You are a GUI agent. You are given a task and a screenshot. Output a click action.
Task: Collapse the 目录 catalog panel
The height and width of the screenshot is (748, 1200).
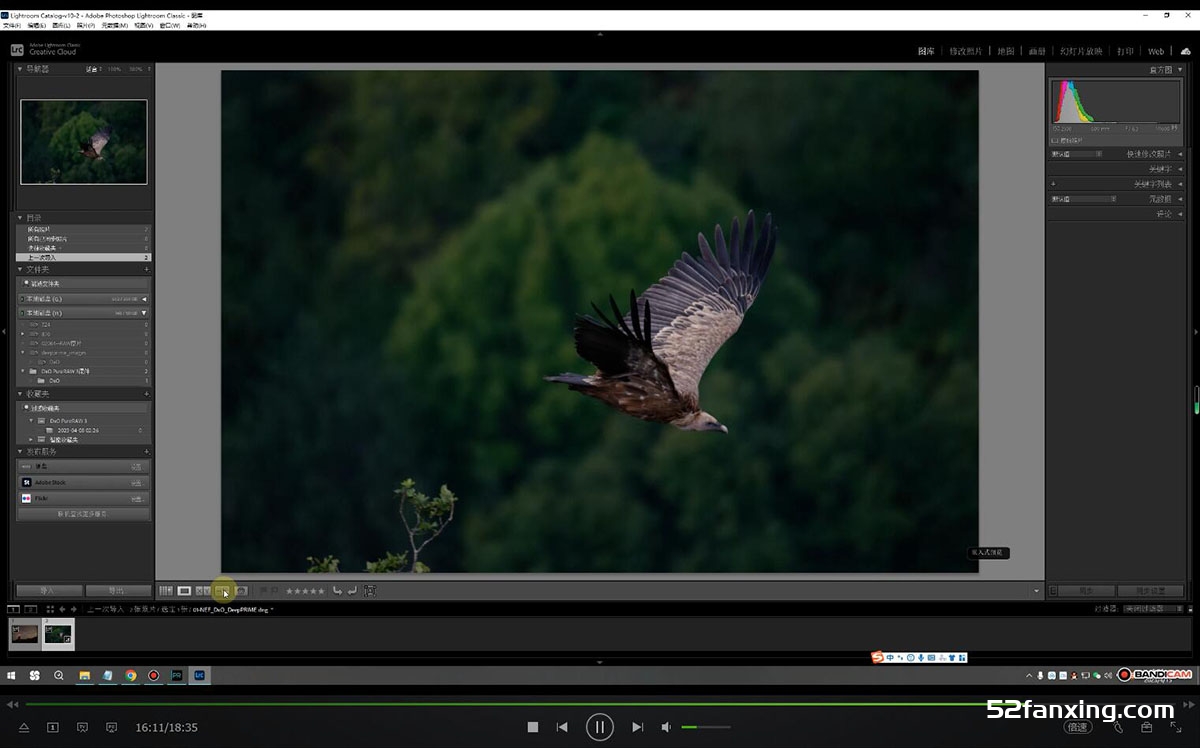[x=20, y=217]
